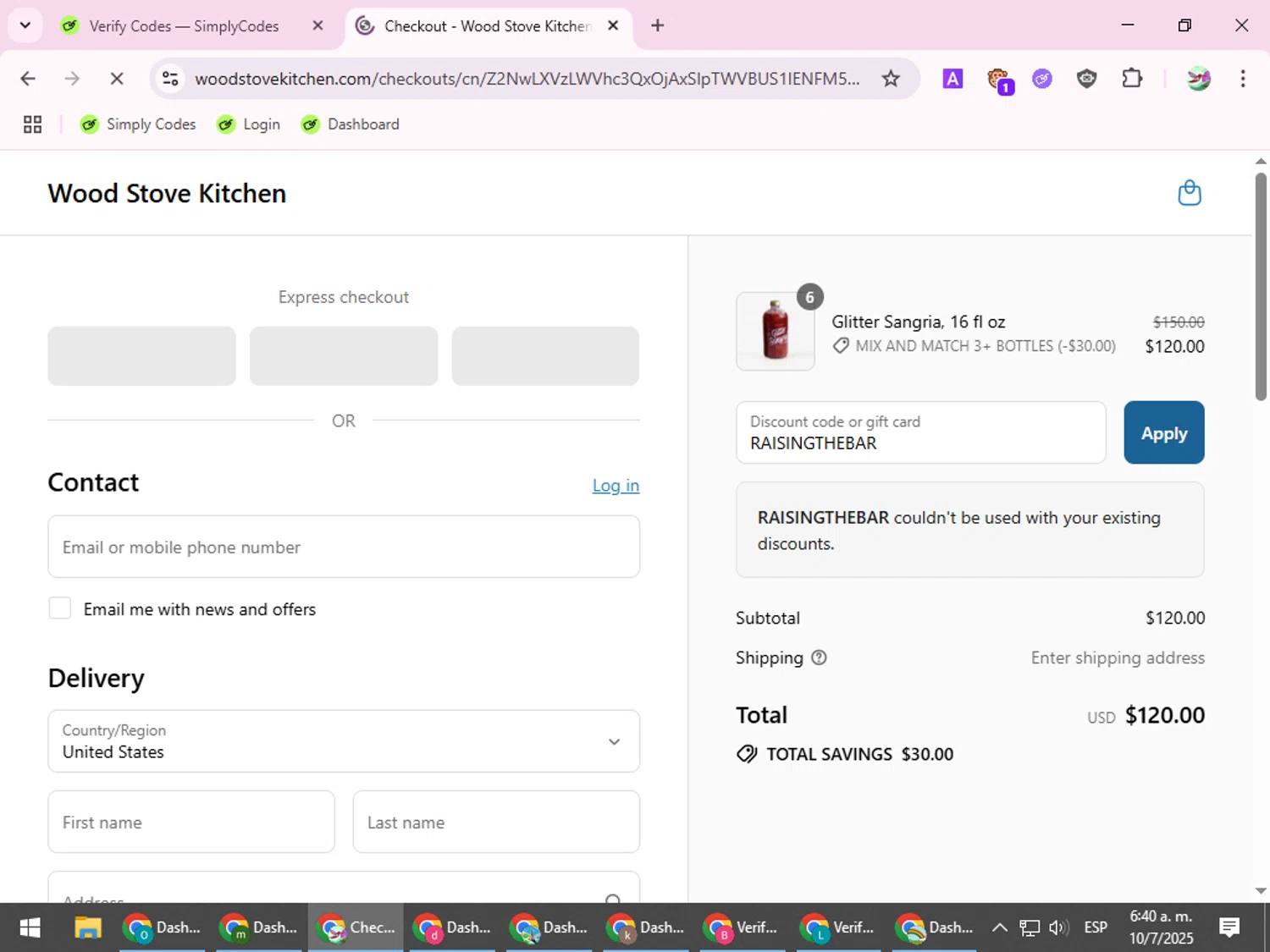Viewport: 1270px width, 952px height.
Task: Open Chrome three-dot menu
Action: coord(1243,79)
